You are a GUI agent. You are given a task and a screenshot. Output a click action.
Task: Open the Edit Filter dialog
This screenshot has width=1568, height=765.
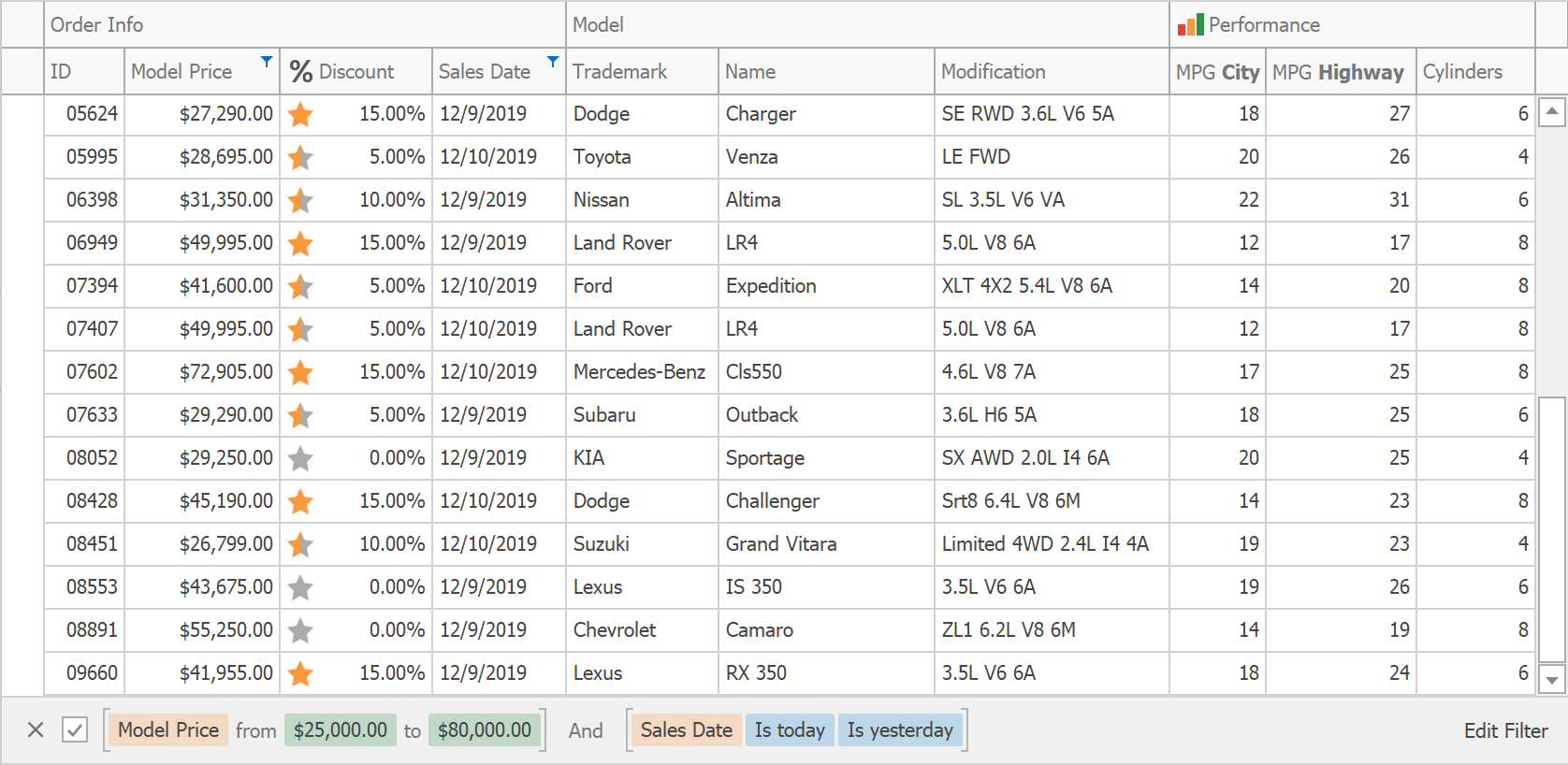coord(1505,730)
